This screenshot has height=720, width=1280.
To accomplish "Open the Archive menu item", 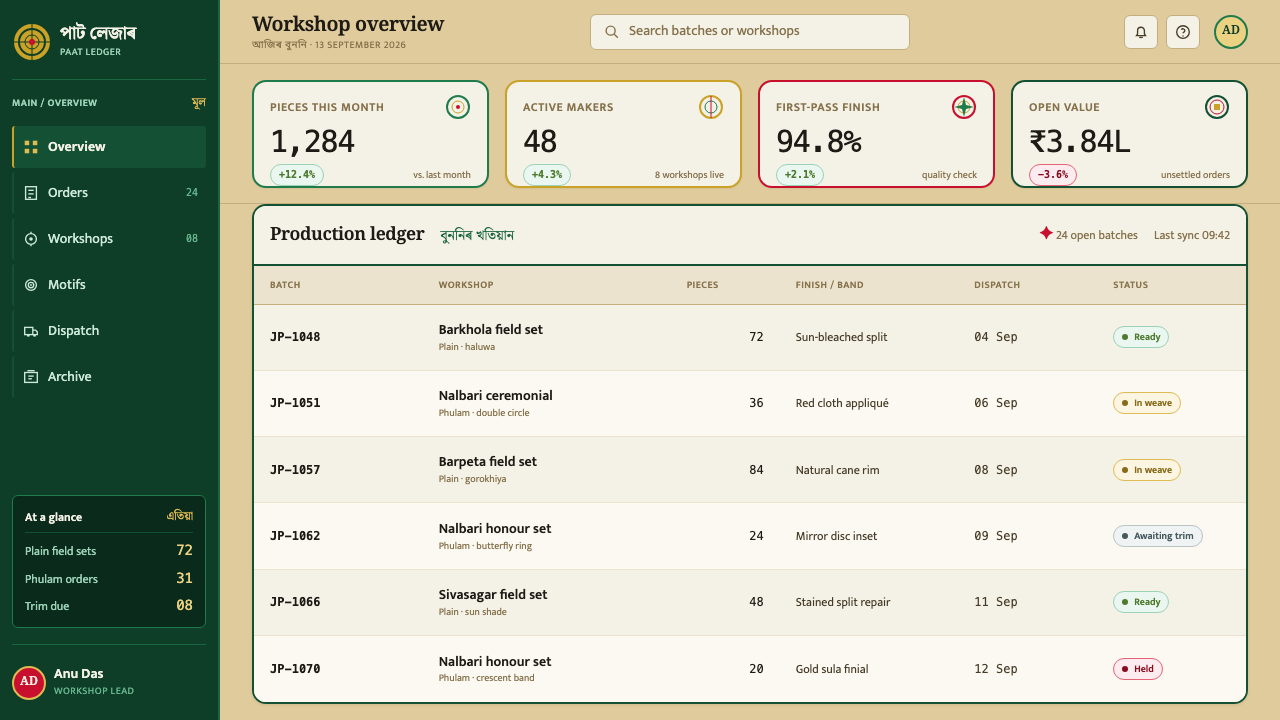I will [109, 377].
